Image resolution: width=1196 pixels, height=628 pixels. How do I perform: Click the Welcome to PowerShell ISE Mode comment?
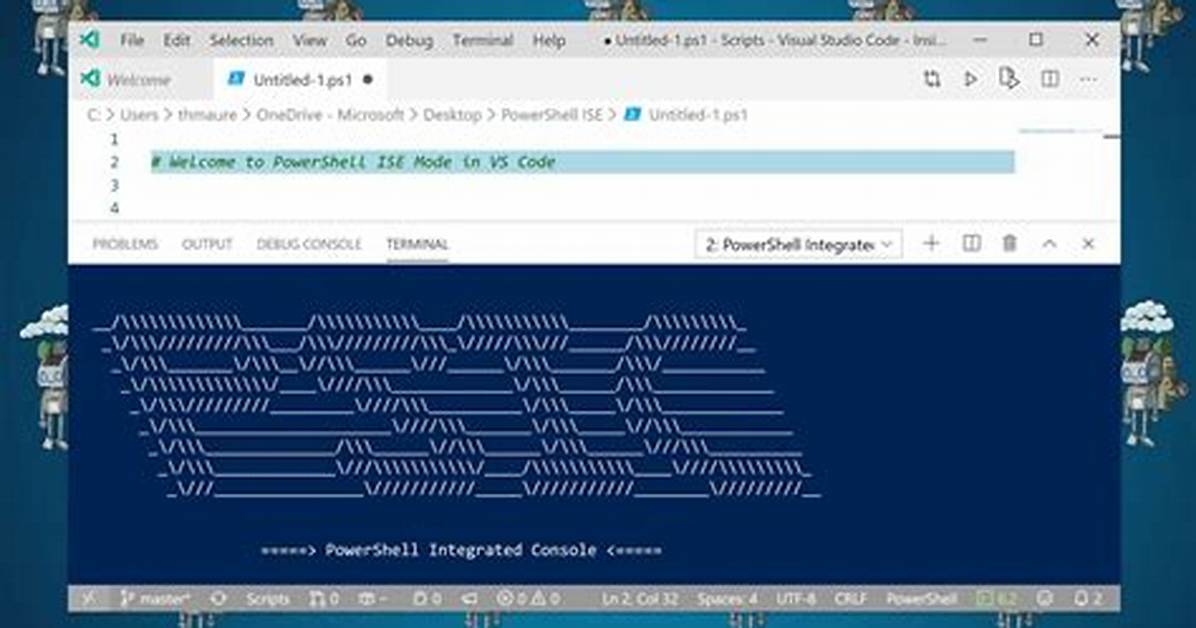(x=353, y=162)
